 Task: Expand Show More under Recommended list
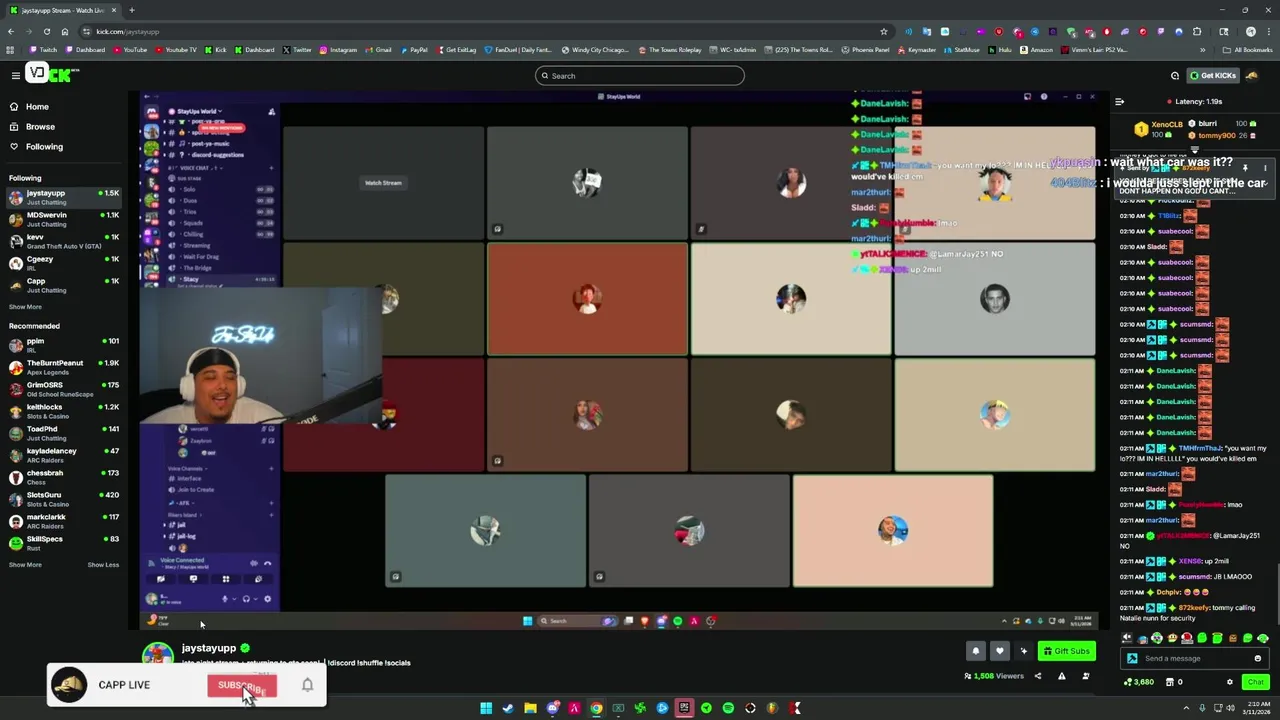pos(25,565)
